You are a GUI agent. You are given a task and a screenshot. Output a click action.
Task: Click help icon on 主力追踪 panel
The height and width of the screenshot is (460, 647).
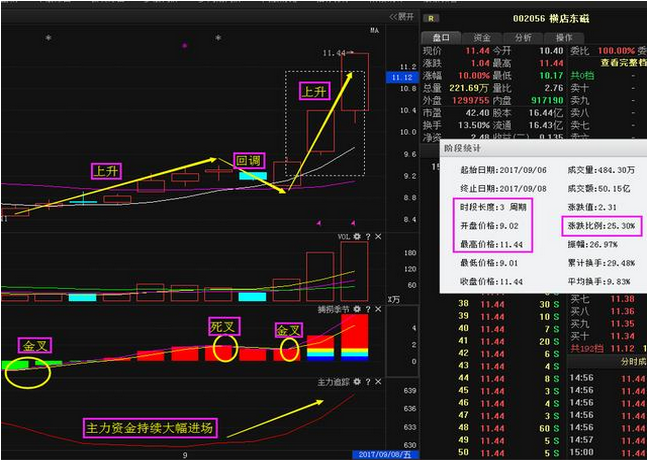[368, 382]
